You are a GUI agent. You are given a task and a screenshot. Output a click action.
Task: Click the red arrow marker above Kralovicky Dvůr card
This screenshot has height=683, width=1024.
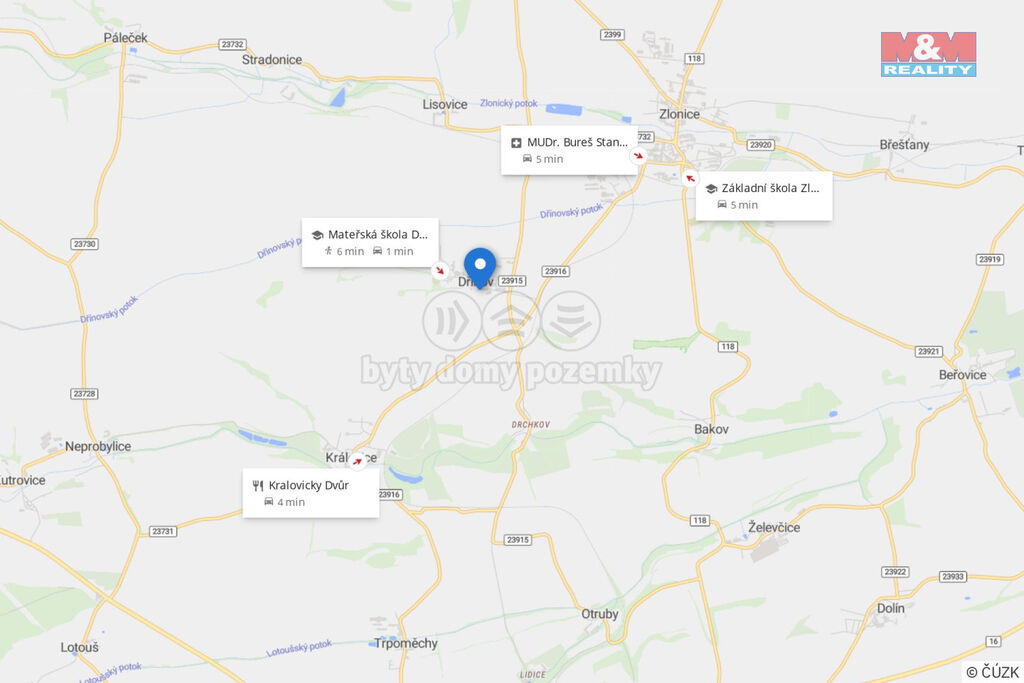tap(357, 461)
